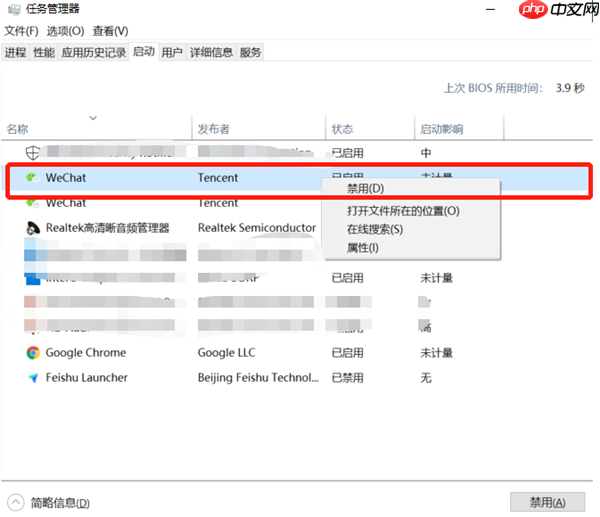Image resolution: width=600 pixels, height=517 pixels.
Task: Switch to the 详细信息 tab
Action: tap(211, 52)
